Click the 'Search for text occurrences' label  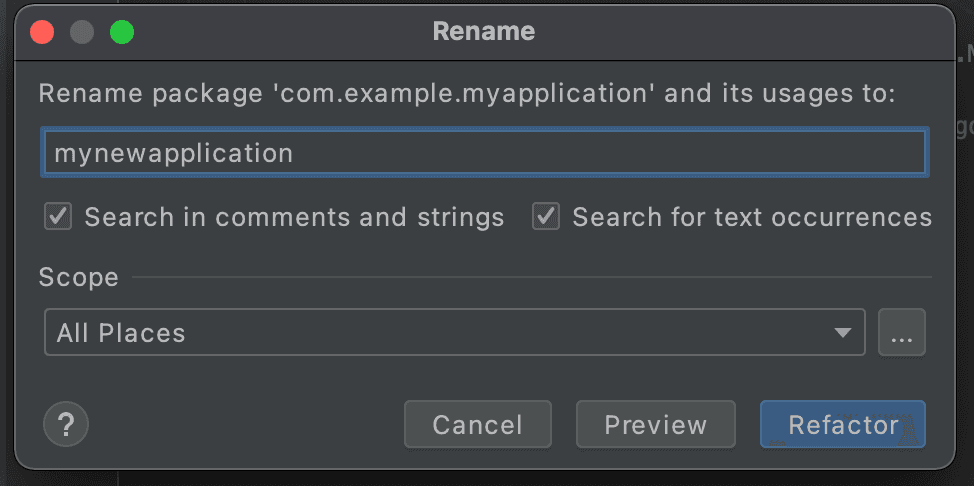pyautogui.click(x=751, y=217)
